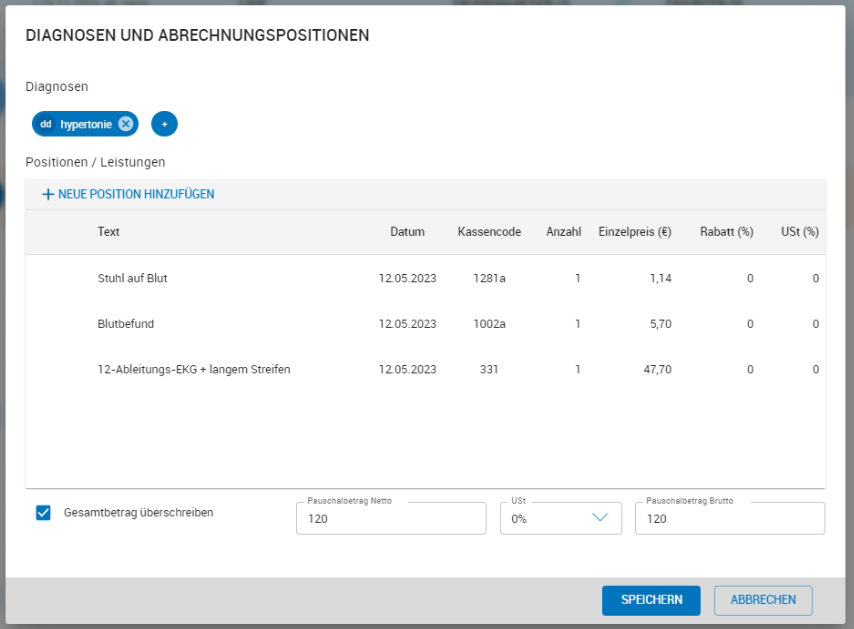The width and height of the screenshot is (854, 629).
Task: Click the plus icon for Neue Position hinzufügen
Action: pyautogui.click(x=47, y=195)
